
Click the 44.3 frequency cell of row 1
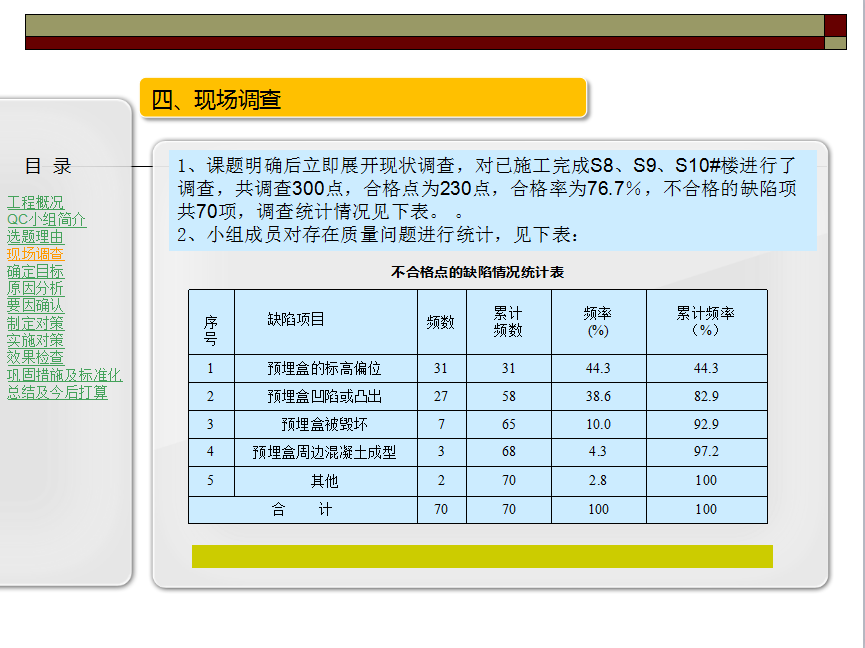(598, 368)
